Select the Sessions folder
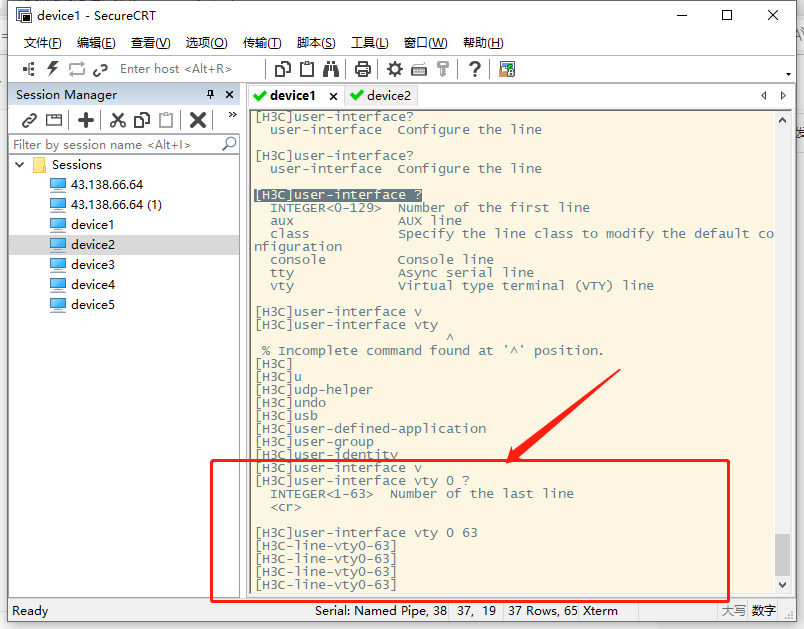Screen dimensions: 804x629 (x=76, y=165)
